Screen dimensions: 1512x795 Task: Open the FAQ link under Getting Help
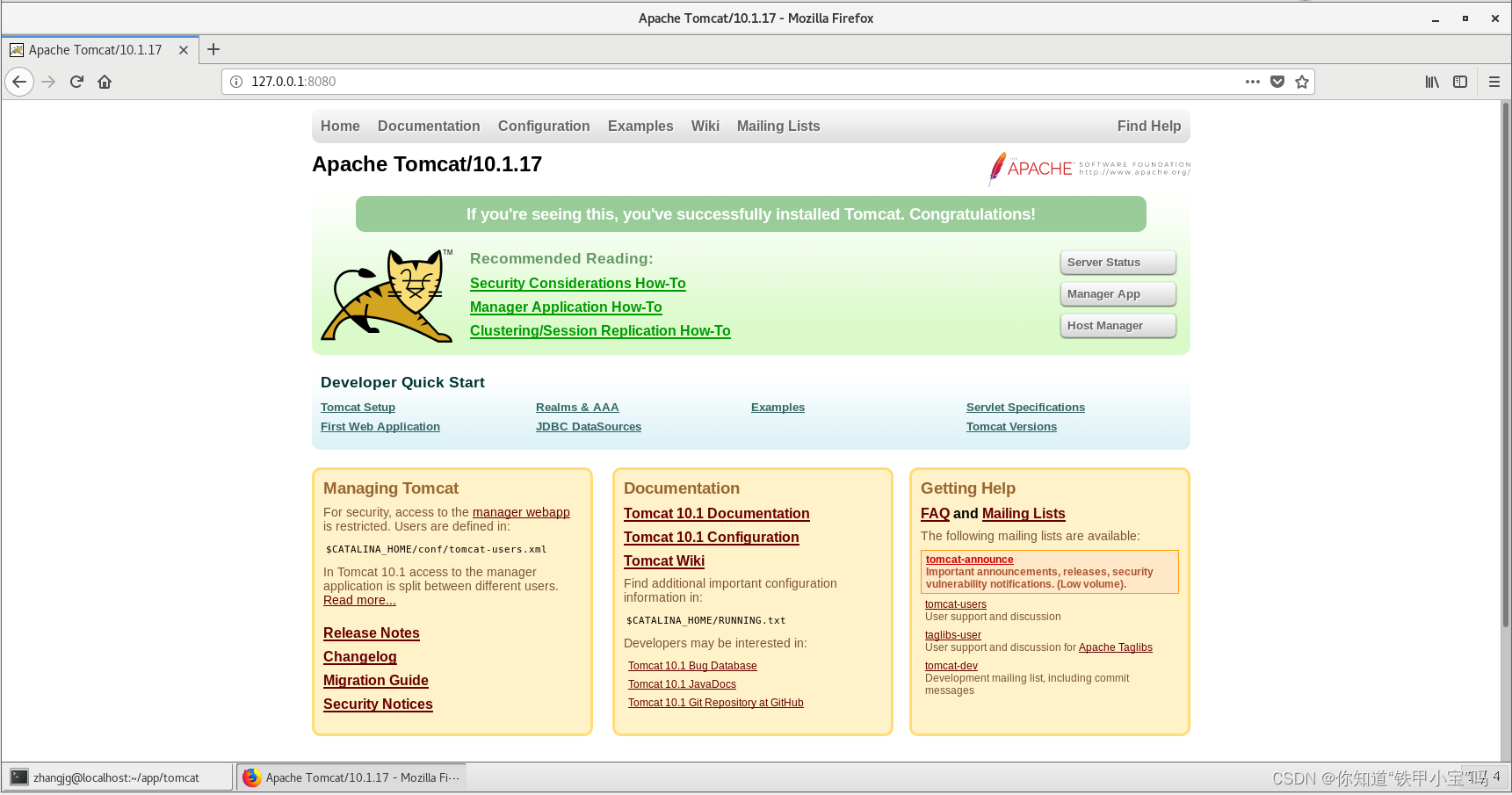935,513
